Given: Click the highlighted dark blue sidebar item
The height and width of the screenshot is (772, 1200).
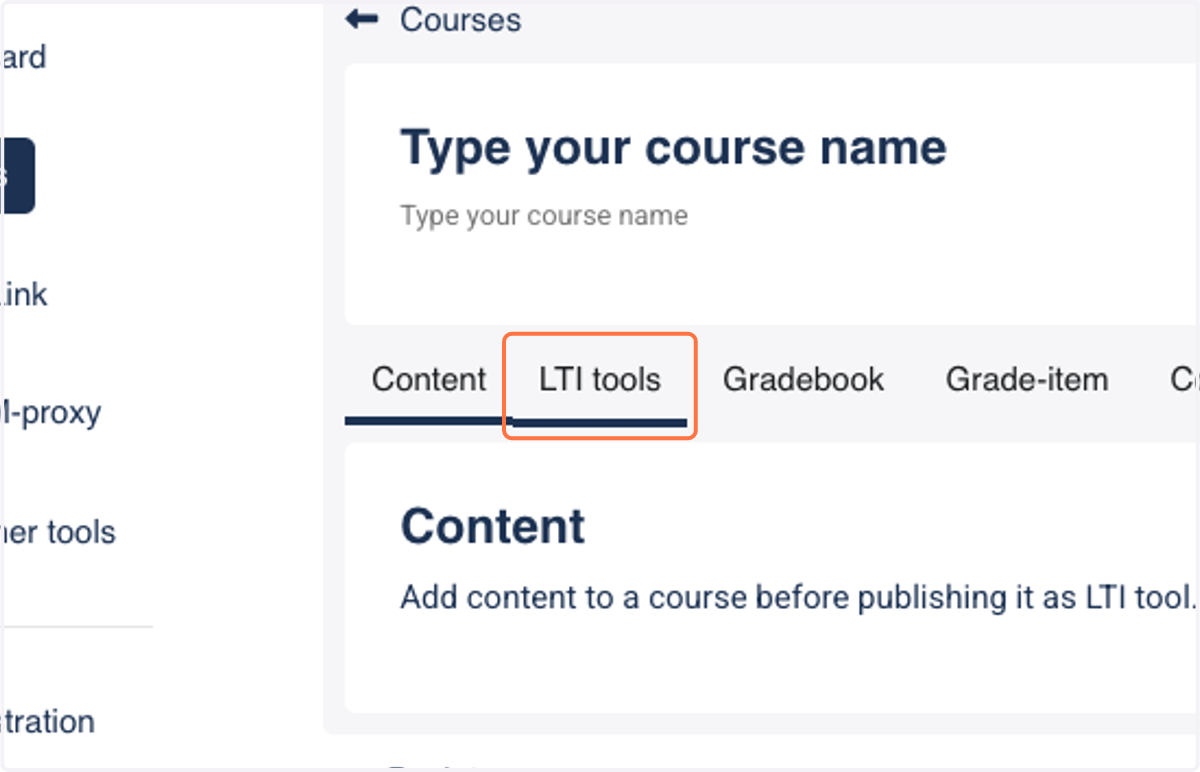Looking at the screenshot, I should click(x=18, y=176).
